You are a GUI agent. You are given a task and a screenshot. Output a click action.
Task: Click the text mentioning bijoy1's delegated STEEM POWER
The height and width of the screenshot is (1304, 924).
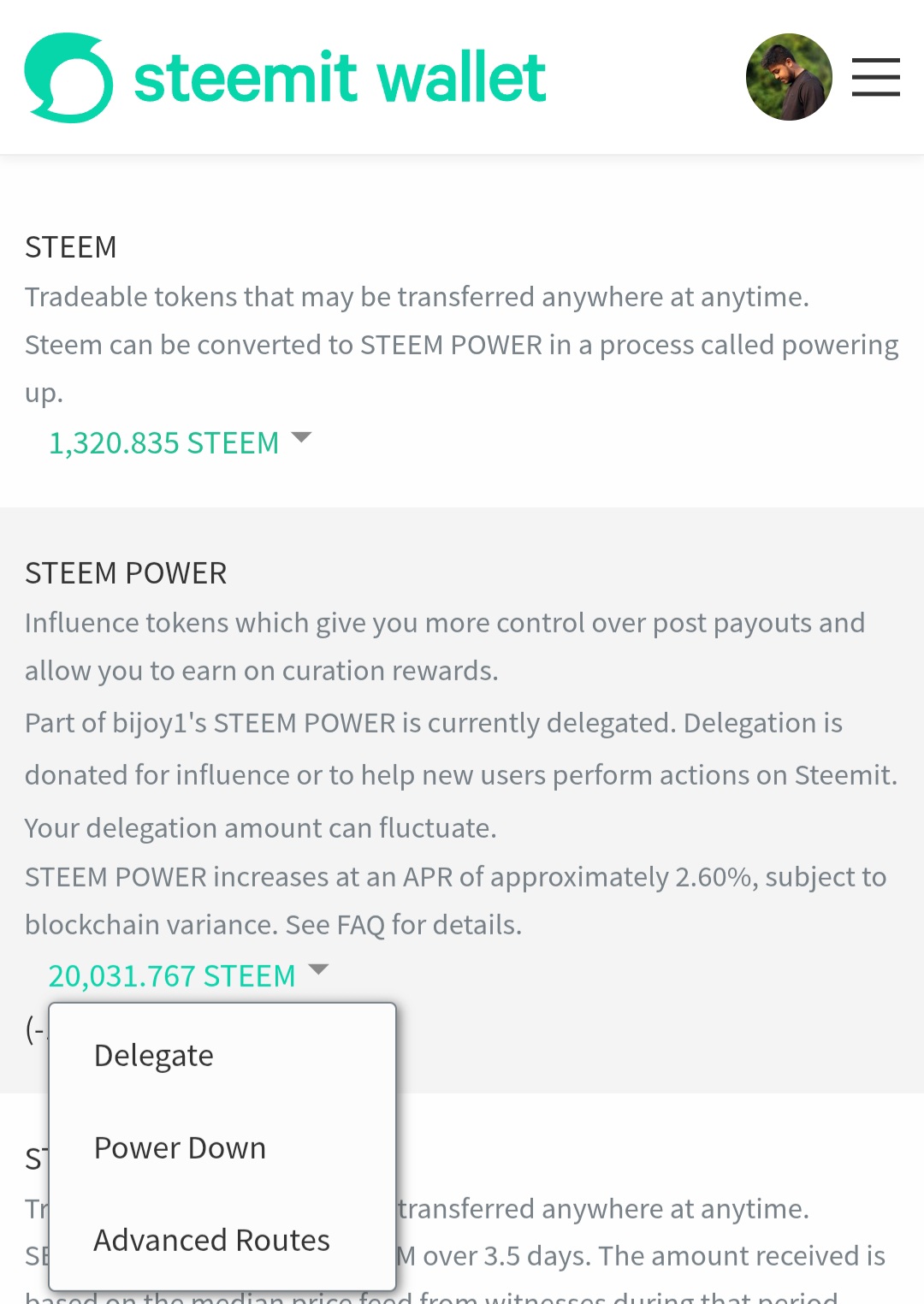pos(433,723)
